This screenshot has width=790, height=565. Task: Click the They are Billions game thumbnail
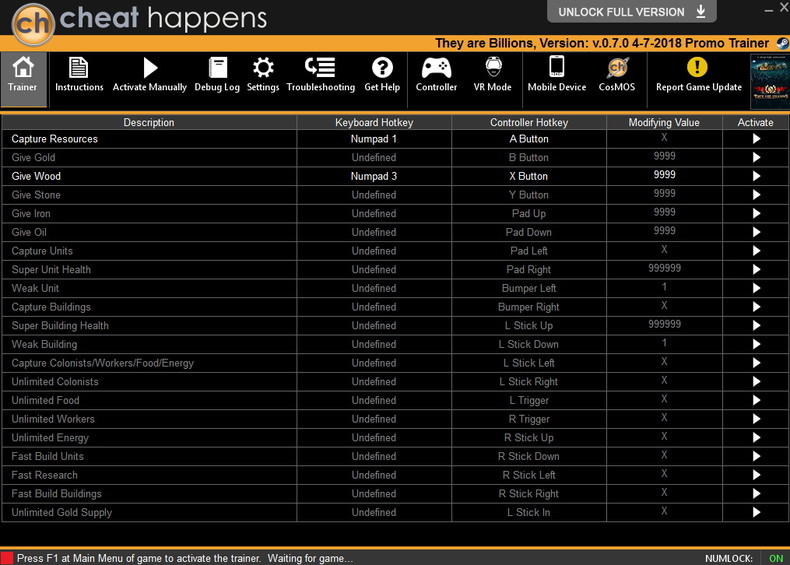pyautogui.click(x=770, y=82)
